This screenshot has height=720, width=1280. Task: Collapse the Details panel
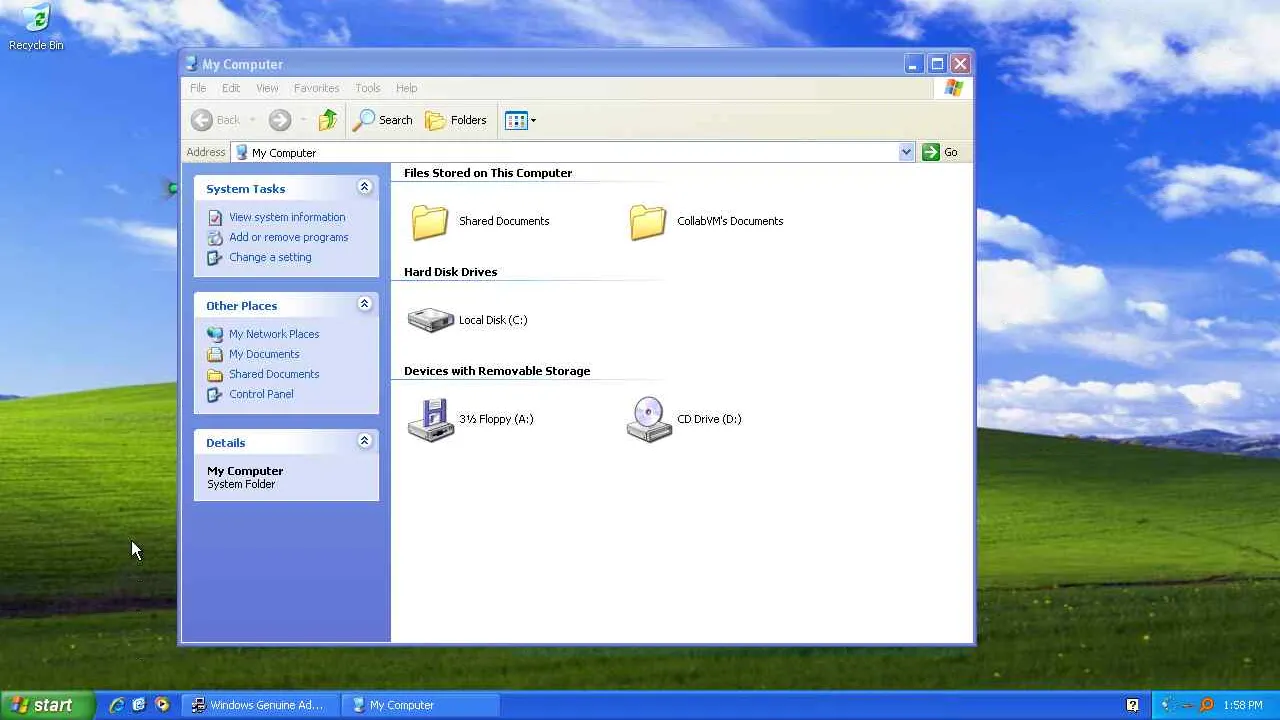[x=364, y=441]
